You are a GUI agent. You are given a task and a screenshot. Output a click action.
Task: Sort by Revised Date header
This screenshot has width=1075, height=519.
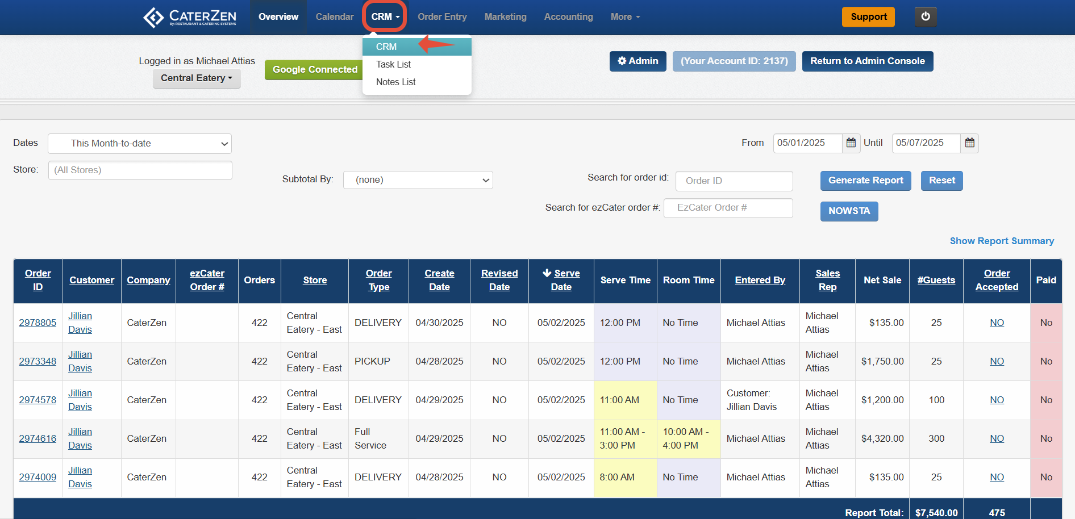(x=499, y=280)
